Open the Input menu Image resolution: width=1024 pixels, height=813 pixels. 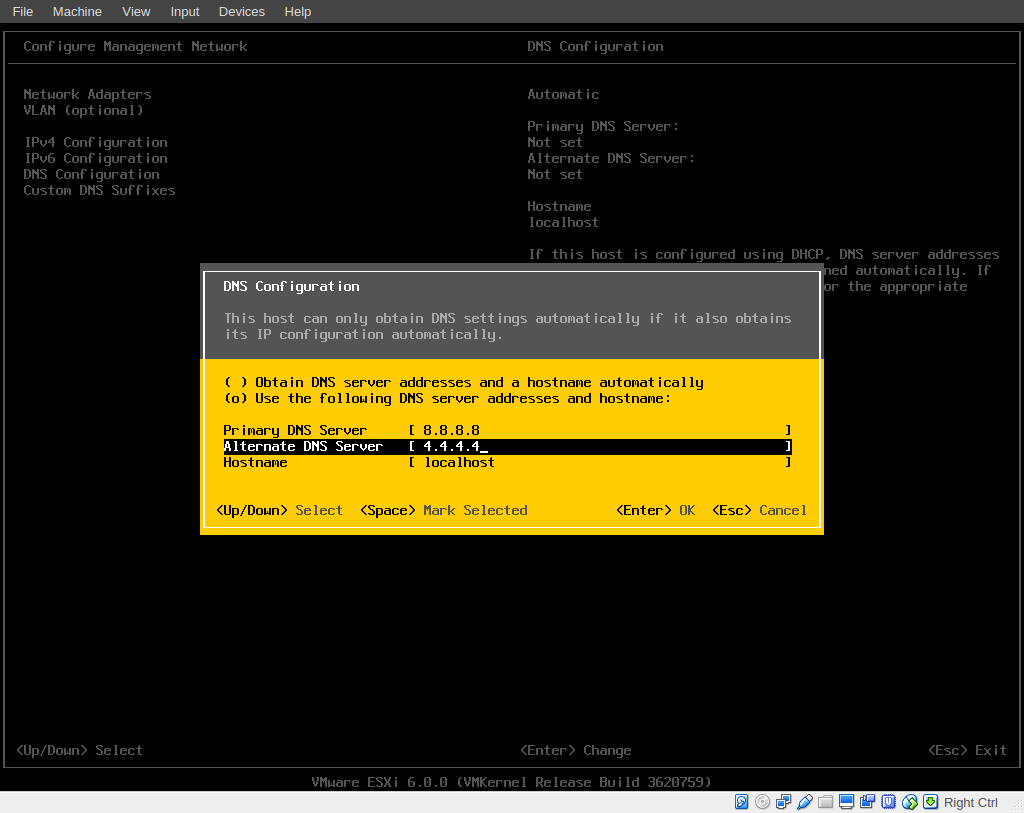click(184, 11)
